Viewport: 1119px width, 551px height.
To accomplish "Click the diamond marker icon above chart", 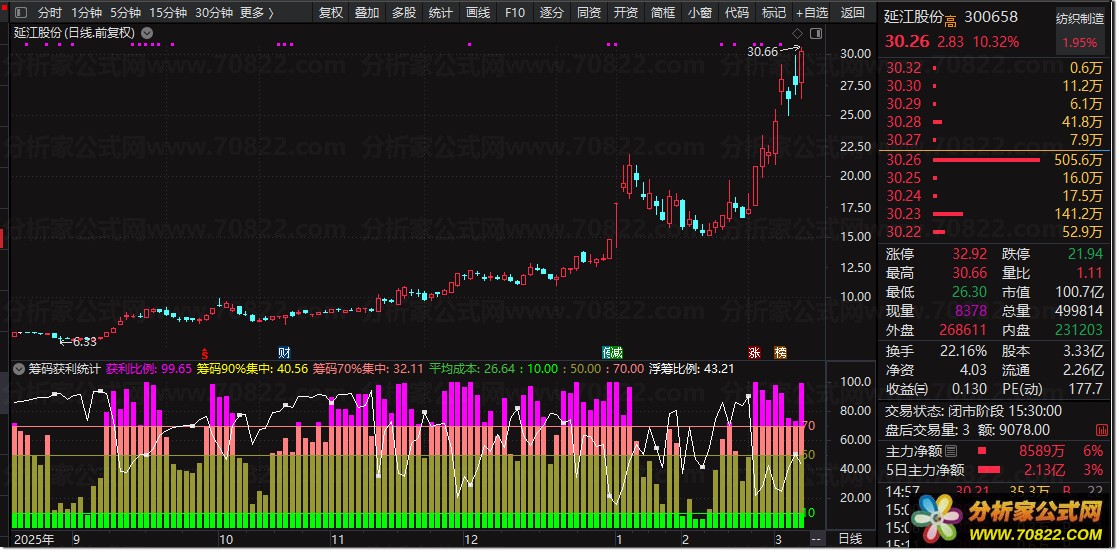I will point(798,34).
